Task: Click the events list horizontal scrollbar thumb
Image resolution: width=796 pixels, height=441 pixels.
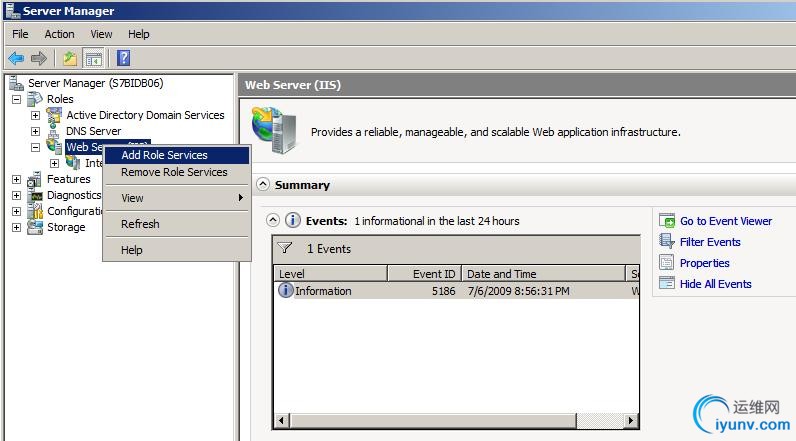Action: [434, 420]
